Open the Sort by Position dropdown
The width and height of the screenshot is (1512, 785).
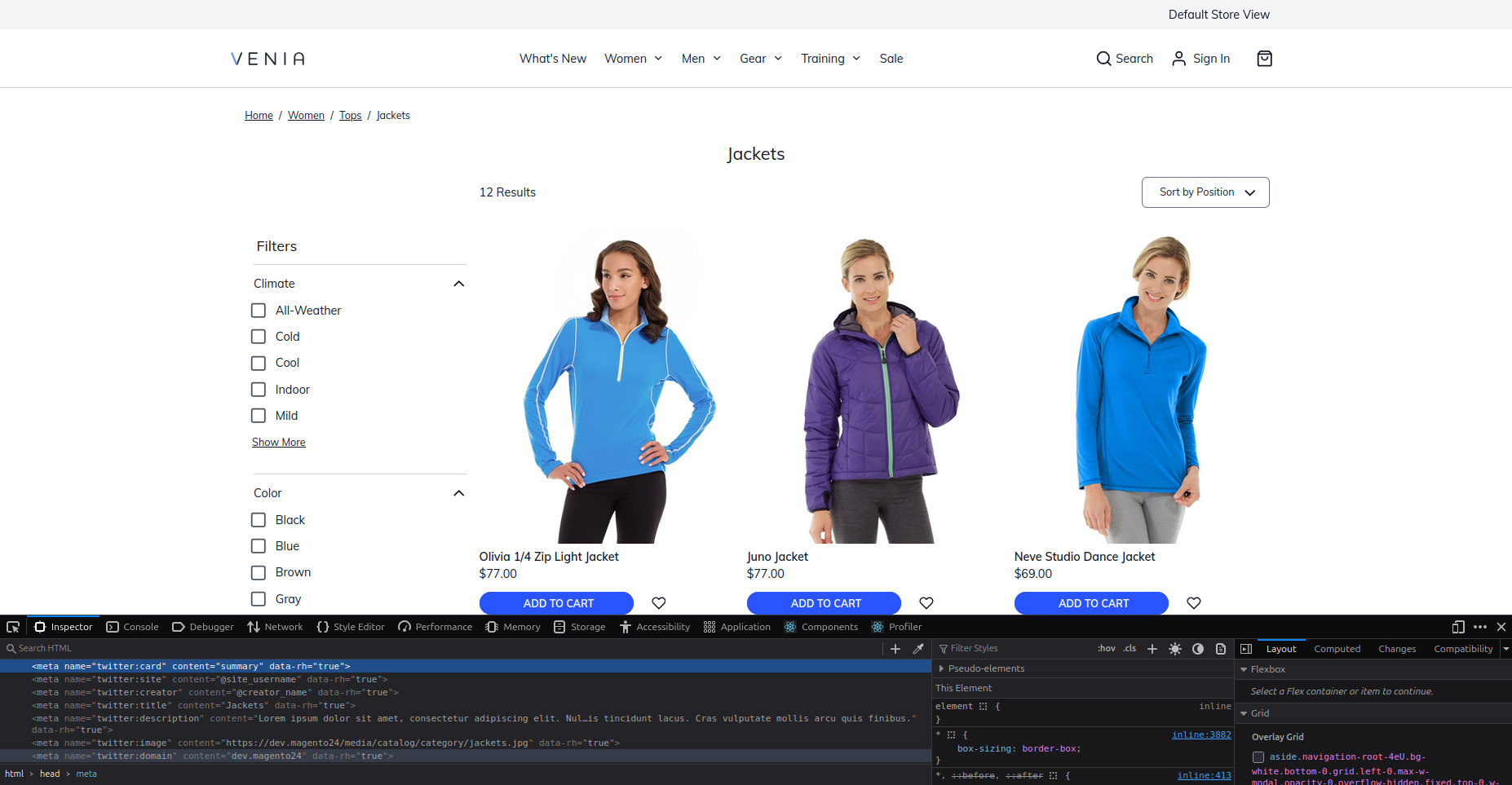[x=1205, y=192]
